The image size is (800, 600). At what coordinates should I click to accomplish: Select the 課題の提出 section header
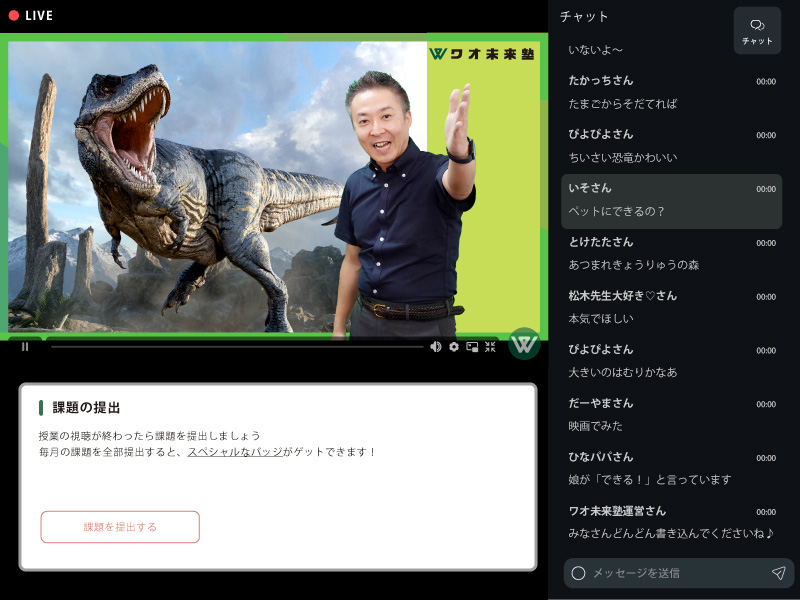pos(74,408)
